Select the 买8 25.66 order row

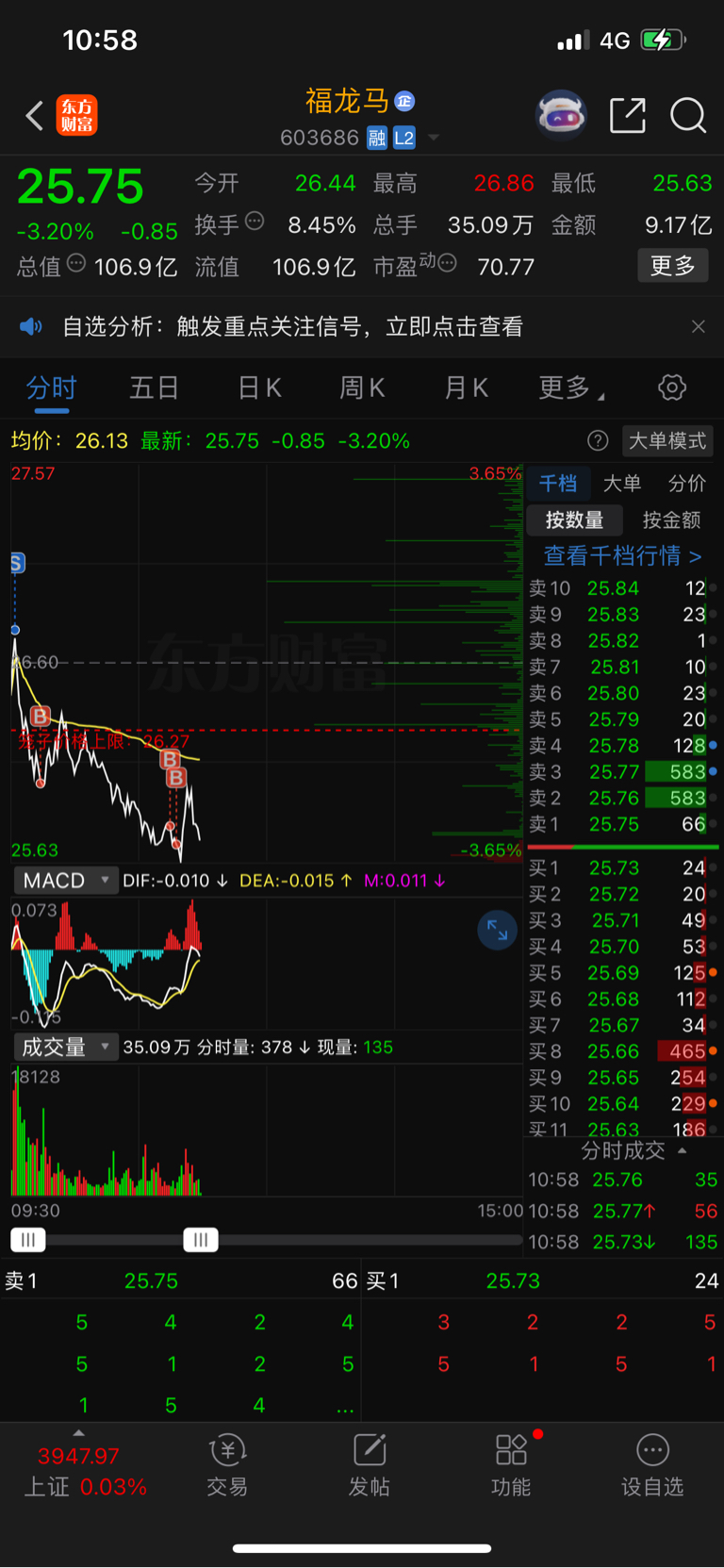(x=622, y=1051)
